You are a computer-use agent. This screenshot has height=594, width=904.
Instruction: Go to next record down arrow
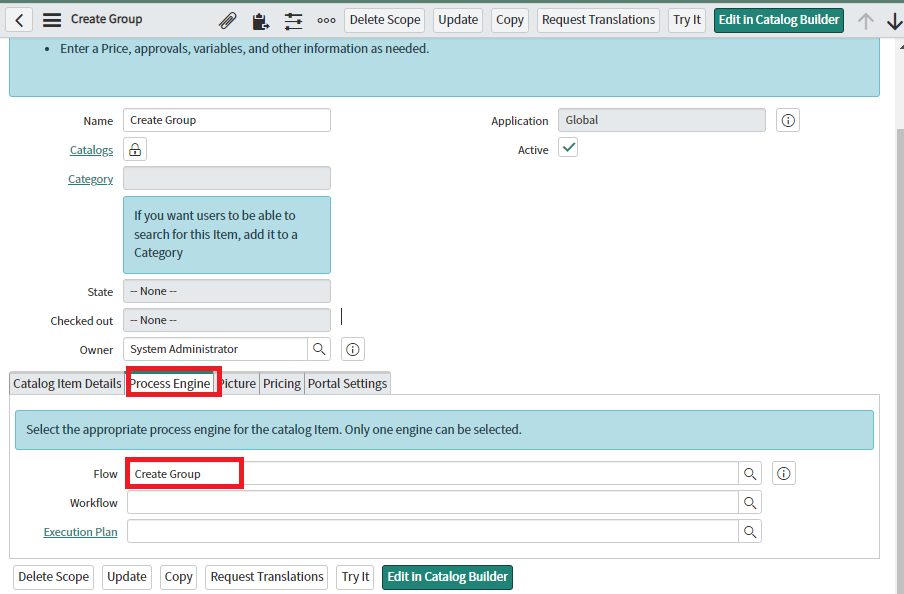tap(894, 21)
